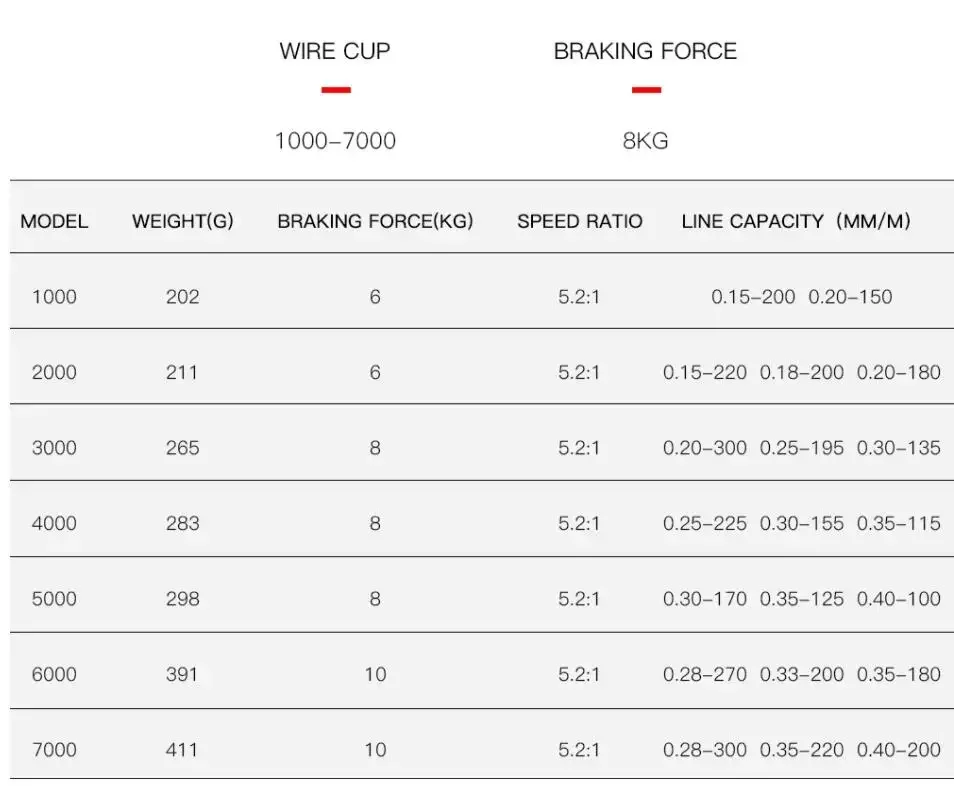Select model 1000 in the table
Screen dimensions: 954x805
click(54, 297)
